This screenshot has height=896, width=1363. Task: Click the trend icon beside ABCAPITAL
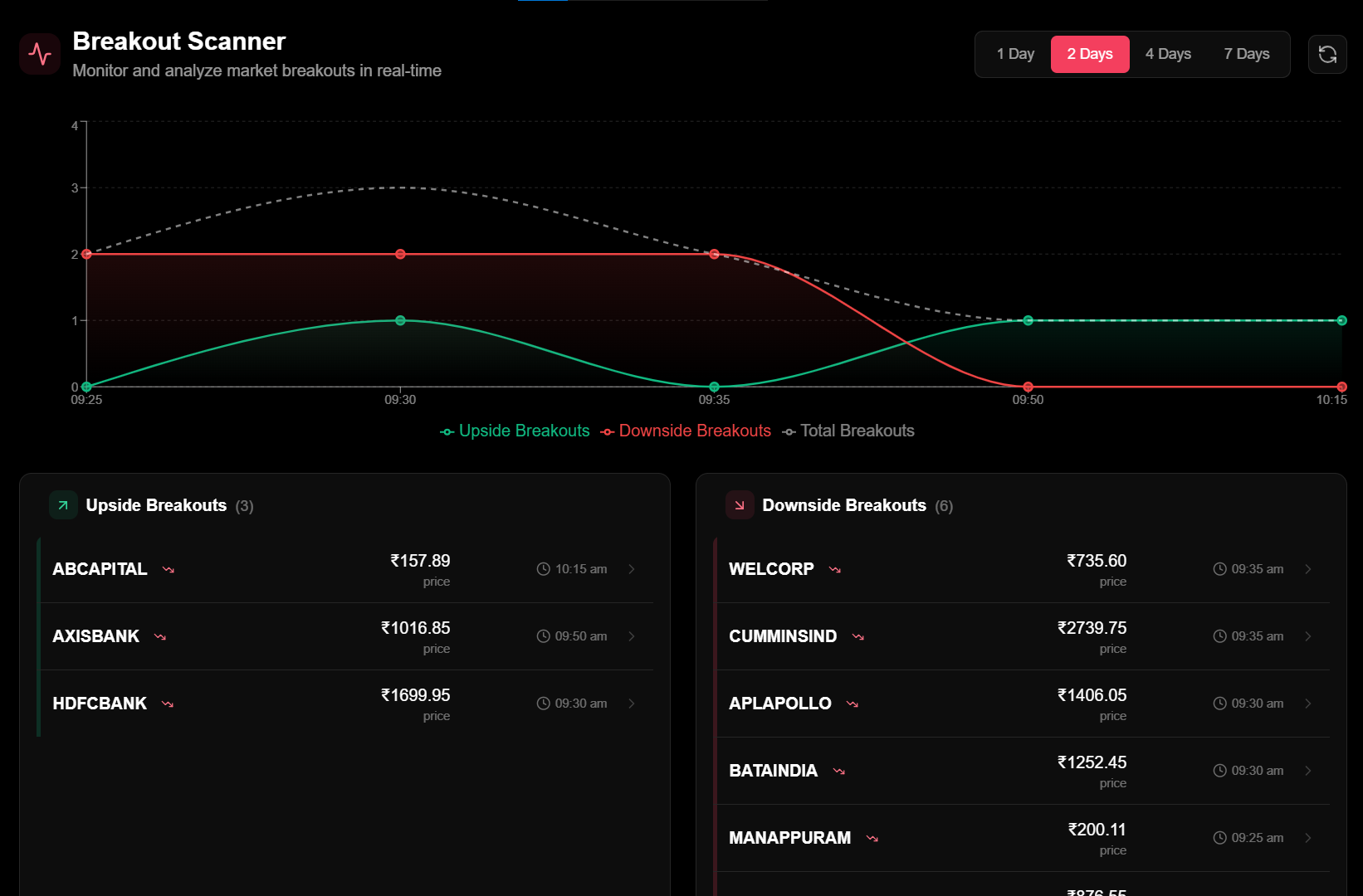click(x=169, y=570)
